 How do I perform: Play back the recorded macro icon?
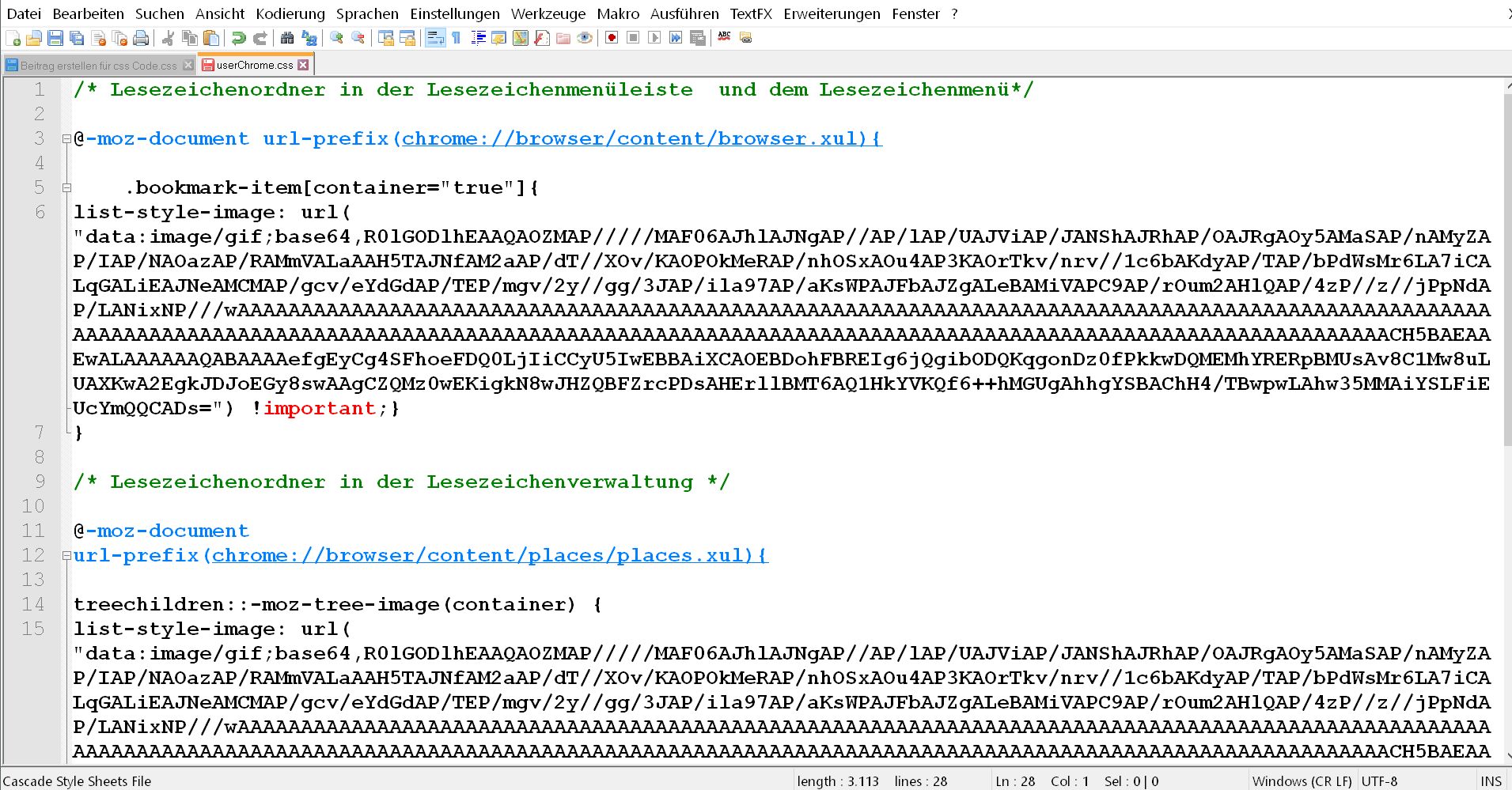tap(654, 38)
